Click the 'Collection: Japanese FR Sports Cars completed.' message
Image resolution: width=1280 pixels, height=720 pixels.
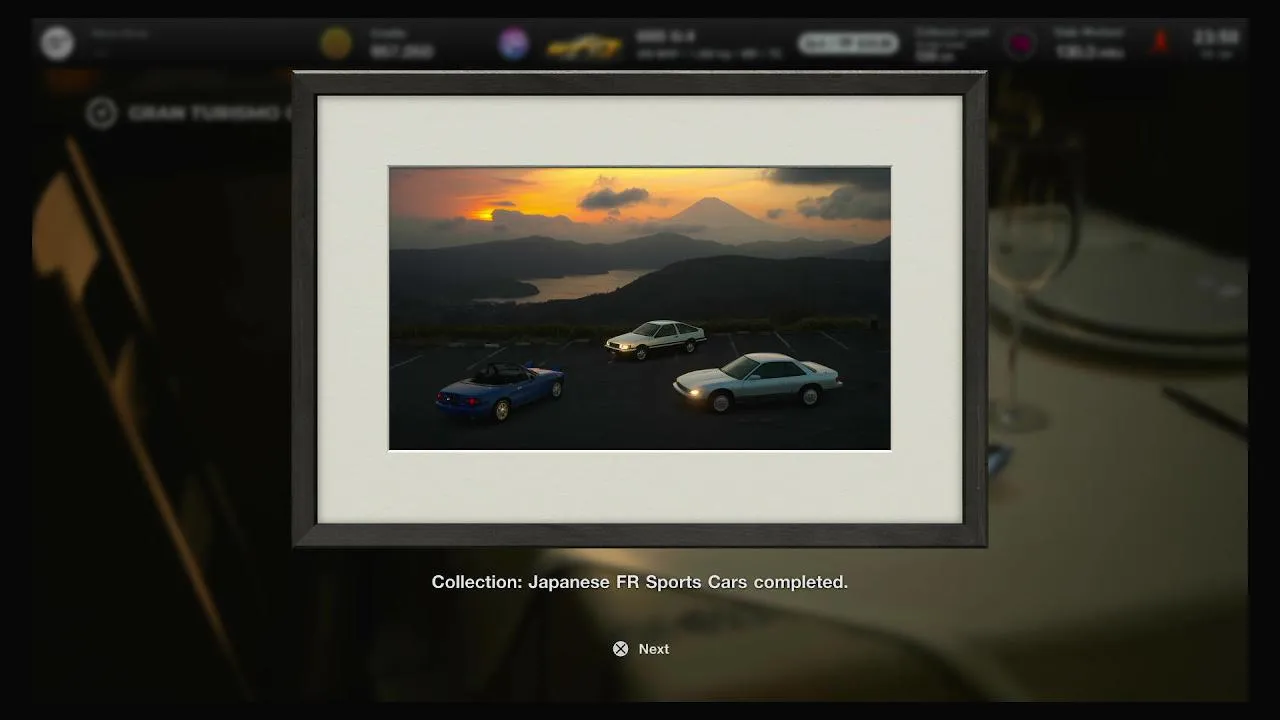640,582
